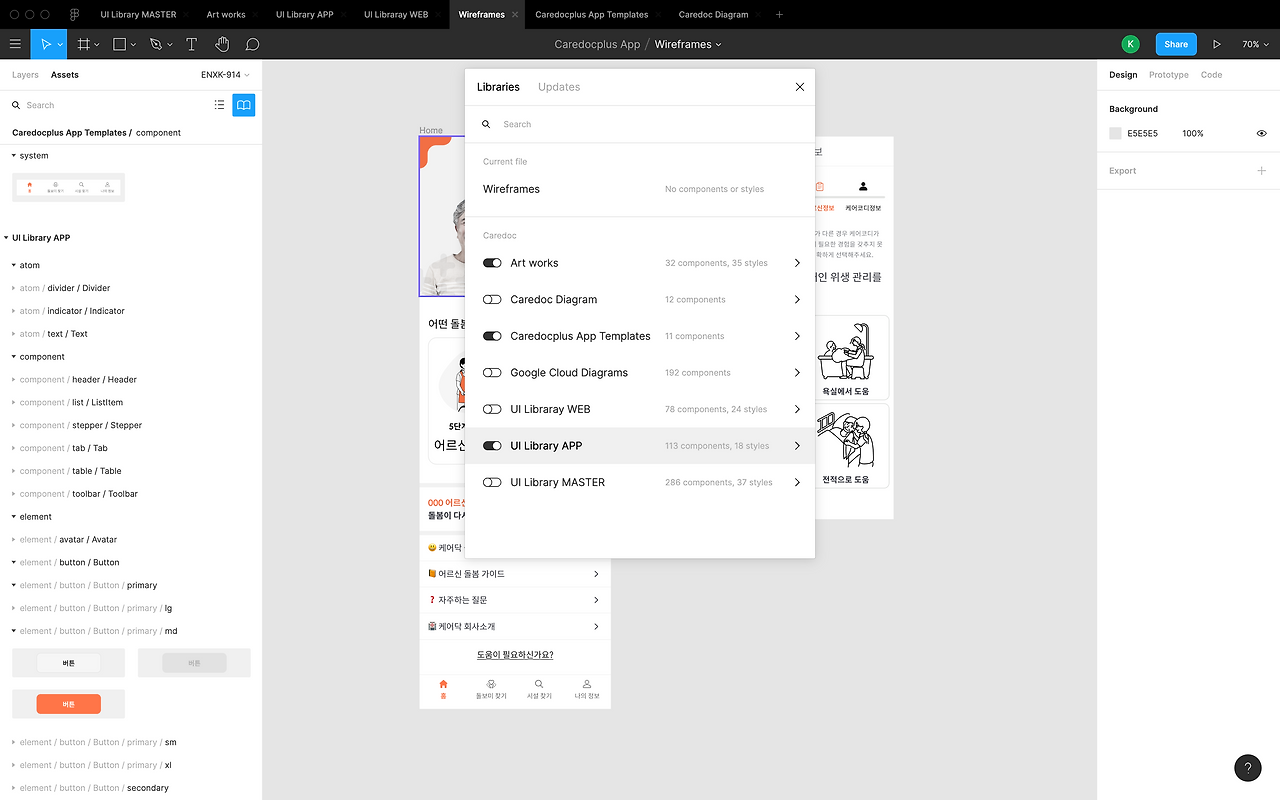Click the background color swatch E5E5E5
This screenshot has width=1280, height=800.
(1116, 133)
